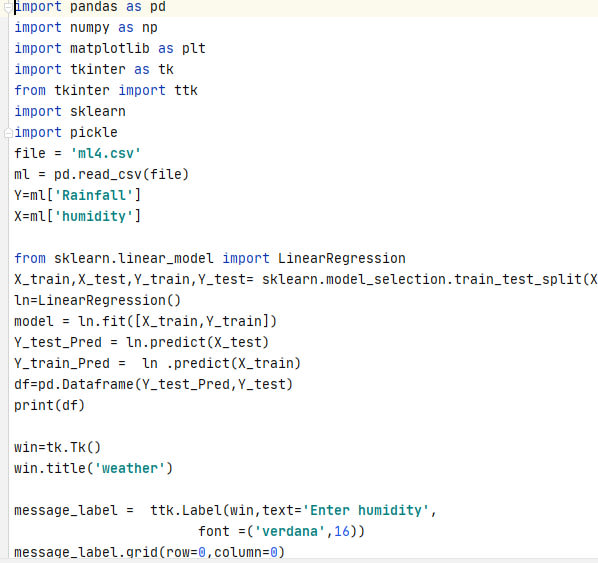
Task: Click the 'import sklearn' line
Action: (x=70, y=112)
